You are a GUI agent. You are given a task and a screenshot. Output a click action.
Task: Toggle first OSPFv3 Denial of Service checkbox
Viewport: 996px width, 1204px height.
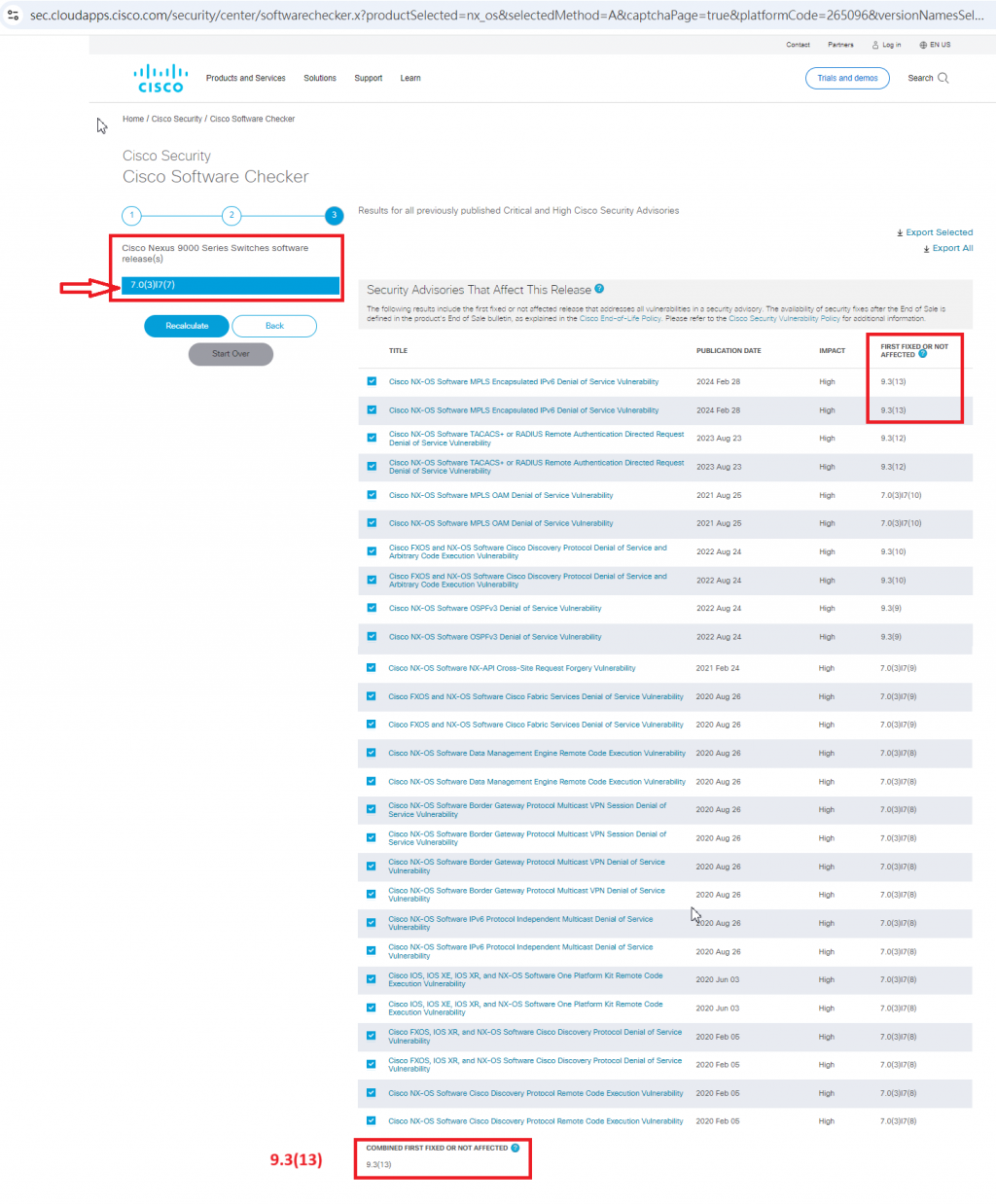(372, 608)
